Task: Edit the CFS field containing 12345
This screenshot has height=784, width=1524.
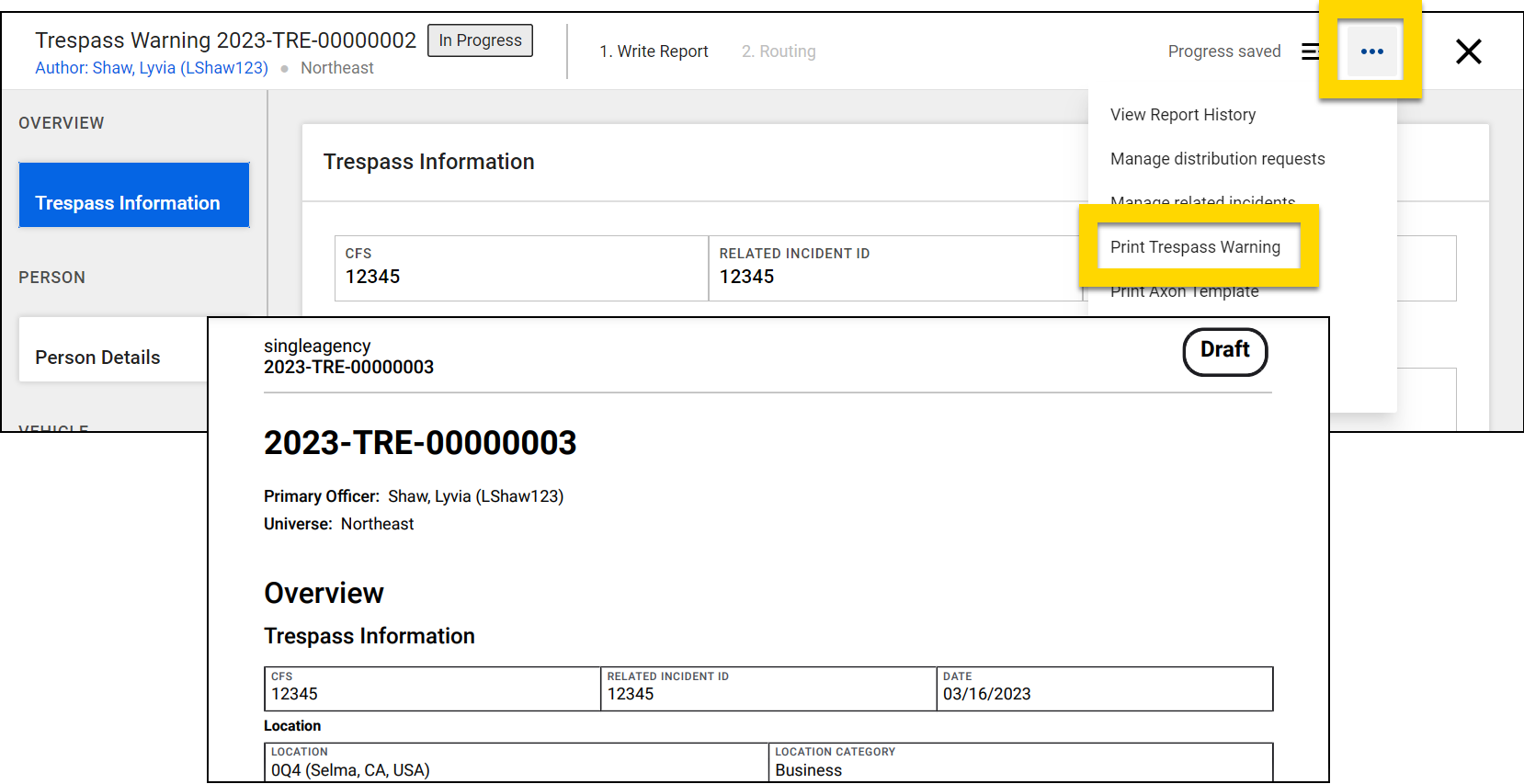Action: coord(521,268)
